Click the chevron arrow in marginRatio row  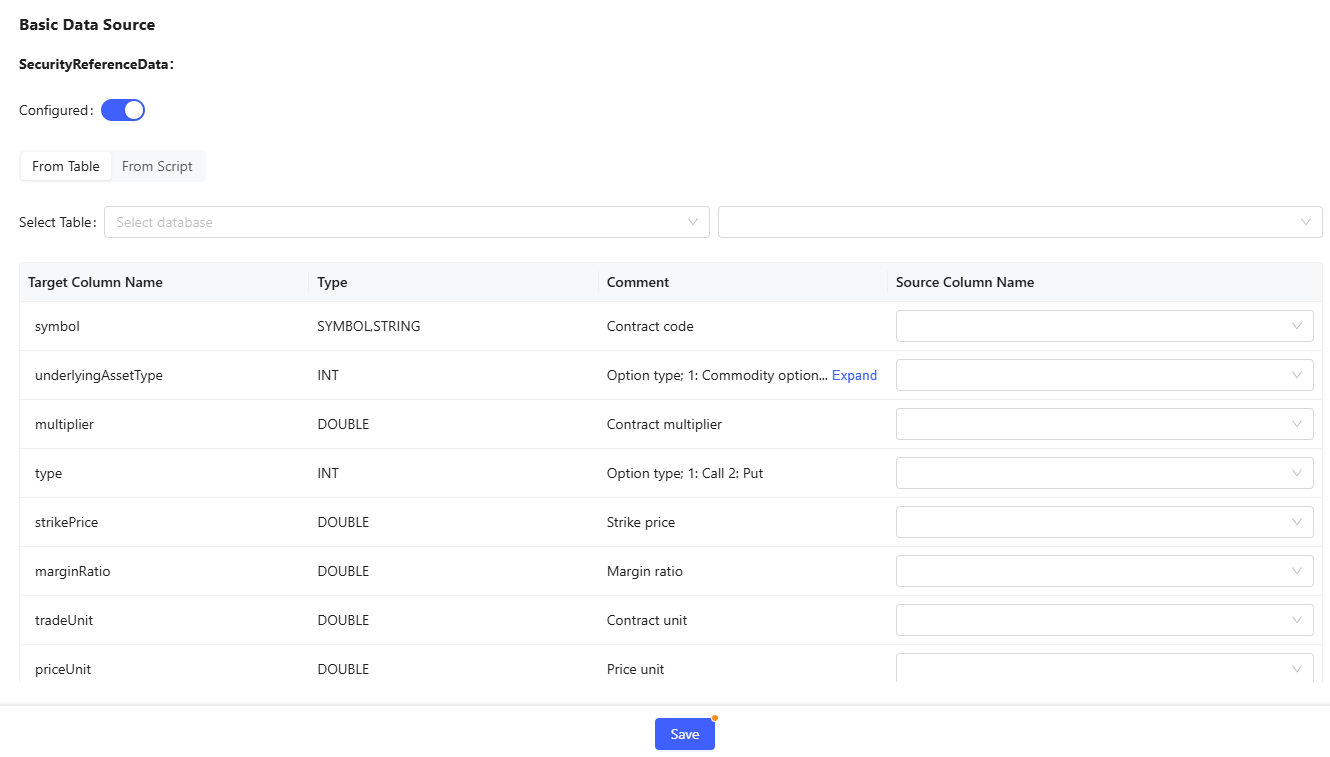[x=1297, y=571]
